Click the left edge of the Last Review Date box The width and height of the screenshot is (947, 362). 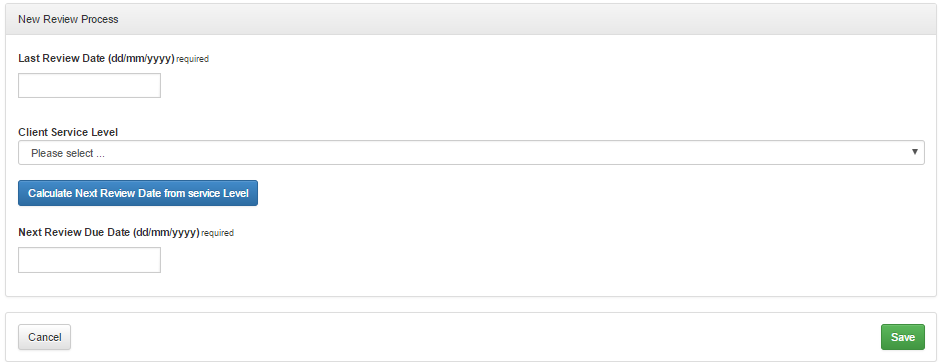pyautogui.click(x=22, y=85)
